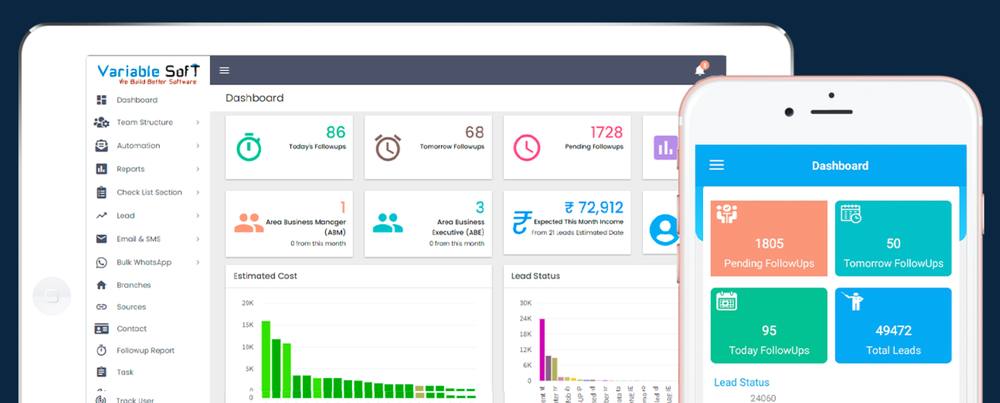Image resolution: width=1000 pixels, height=403 pixels.
Task: Expand Automation submenu arrow
Action: [x=198, y=145]
